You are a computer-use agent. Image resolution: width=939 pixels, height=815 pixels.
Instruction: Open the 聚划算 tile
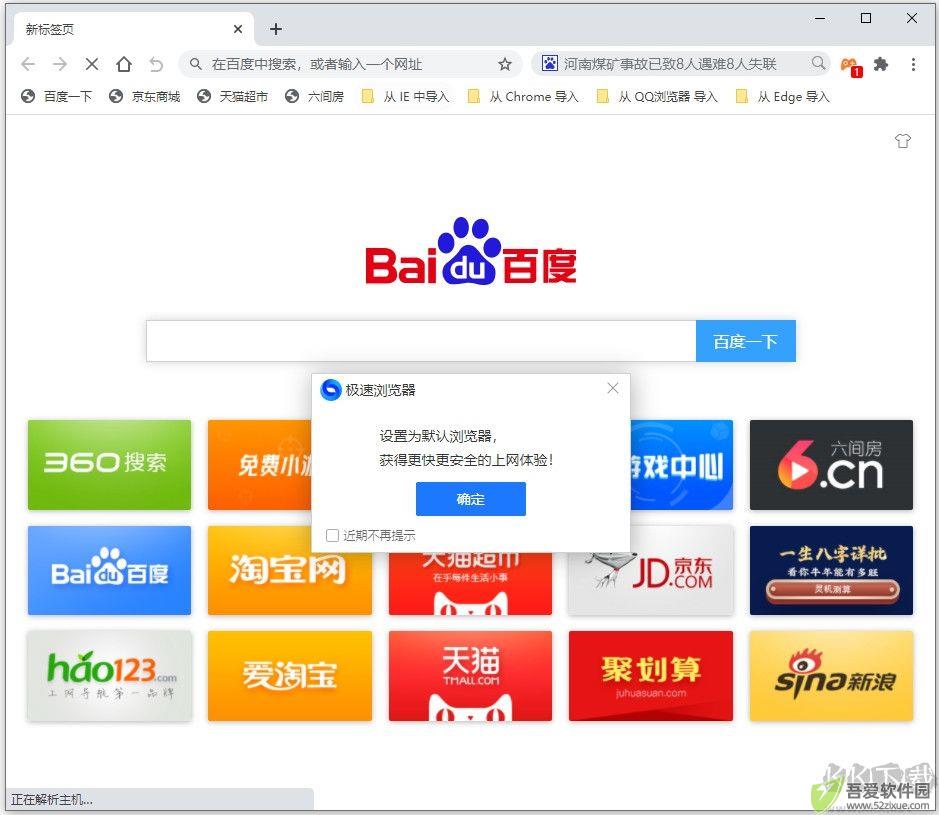[651, 675]
